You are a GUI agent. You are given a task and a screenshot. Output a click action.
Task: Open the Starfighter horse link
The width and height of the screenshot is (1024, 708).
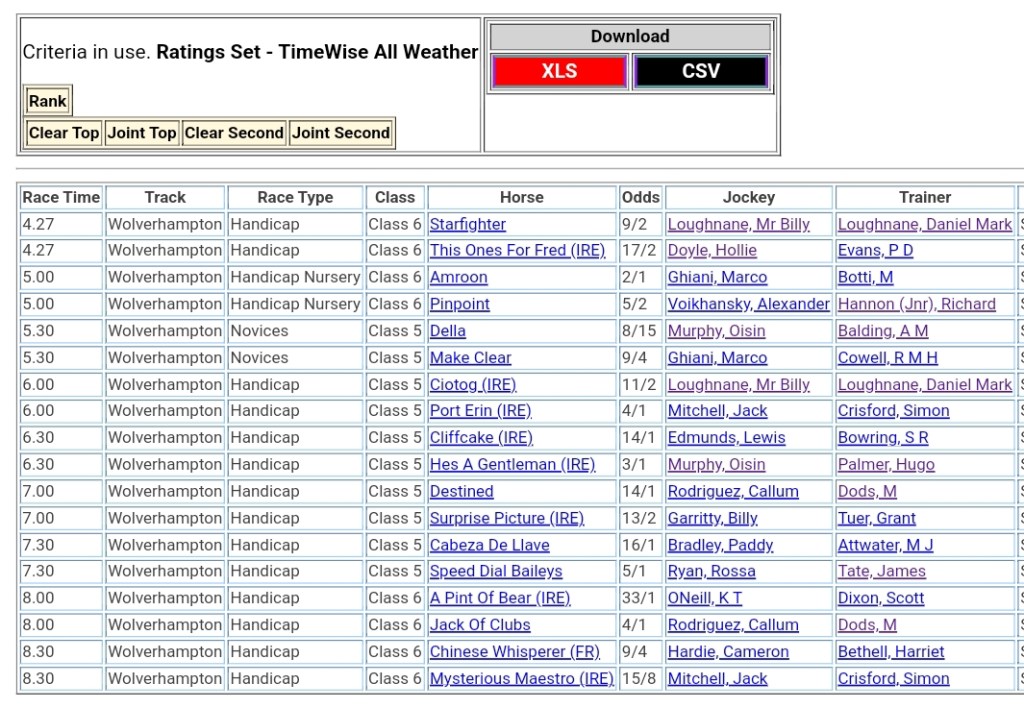[468, 225]
